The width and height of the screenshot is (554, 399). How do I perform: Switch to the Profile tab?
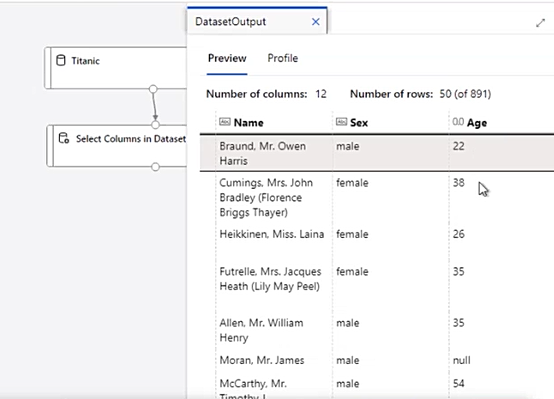283,58
